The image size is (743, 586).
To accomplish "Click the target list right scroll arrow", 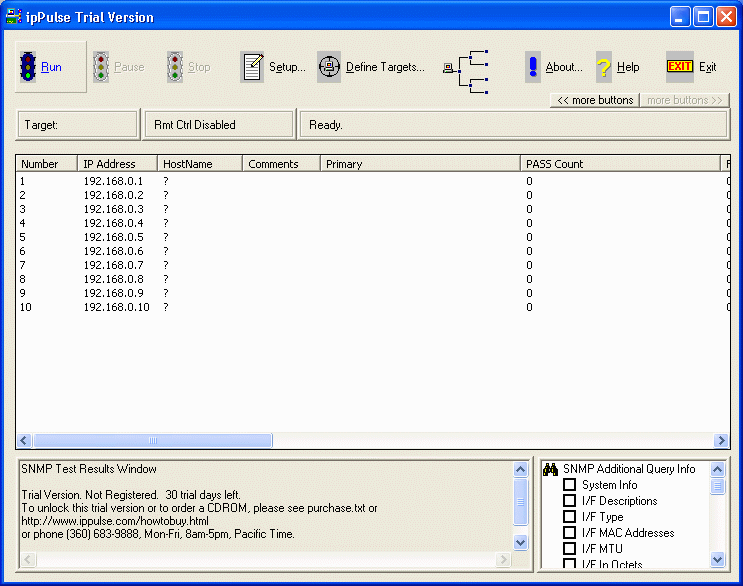I will [721, 441].
